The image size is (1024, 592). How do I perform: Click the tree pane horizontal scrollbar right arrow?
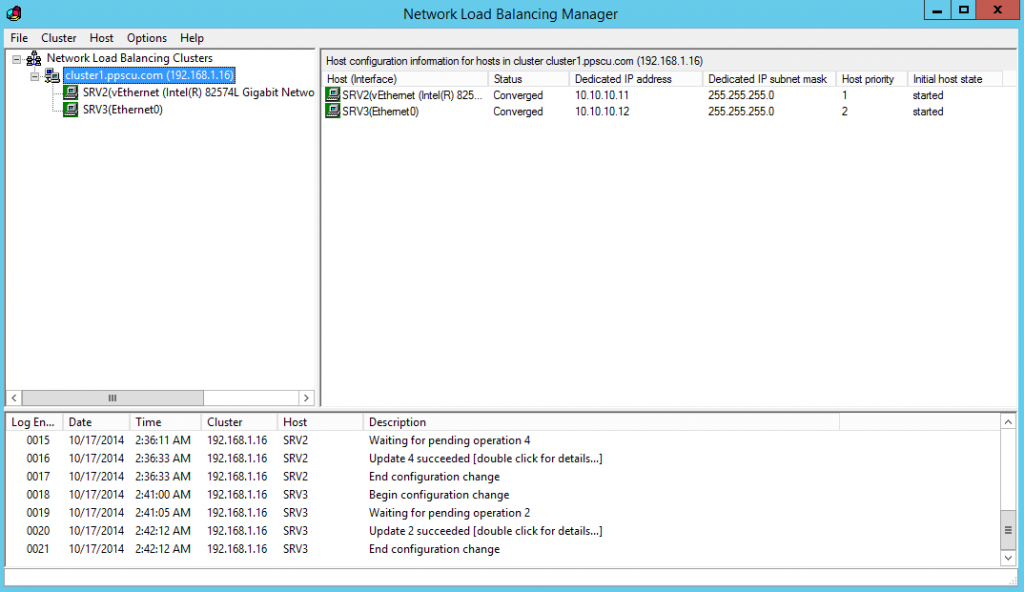pyautogui.click(x=307, y=397)
